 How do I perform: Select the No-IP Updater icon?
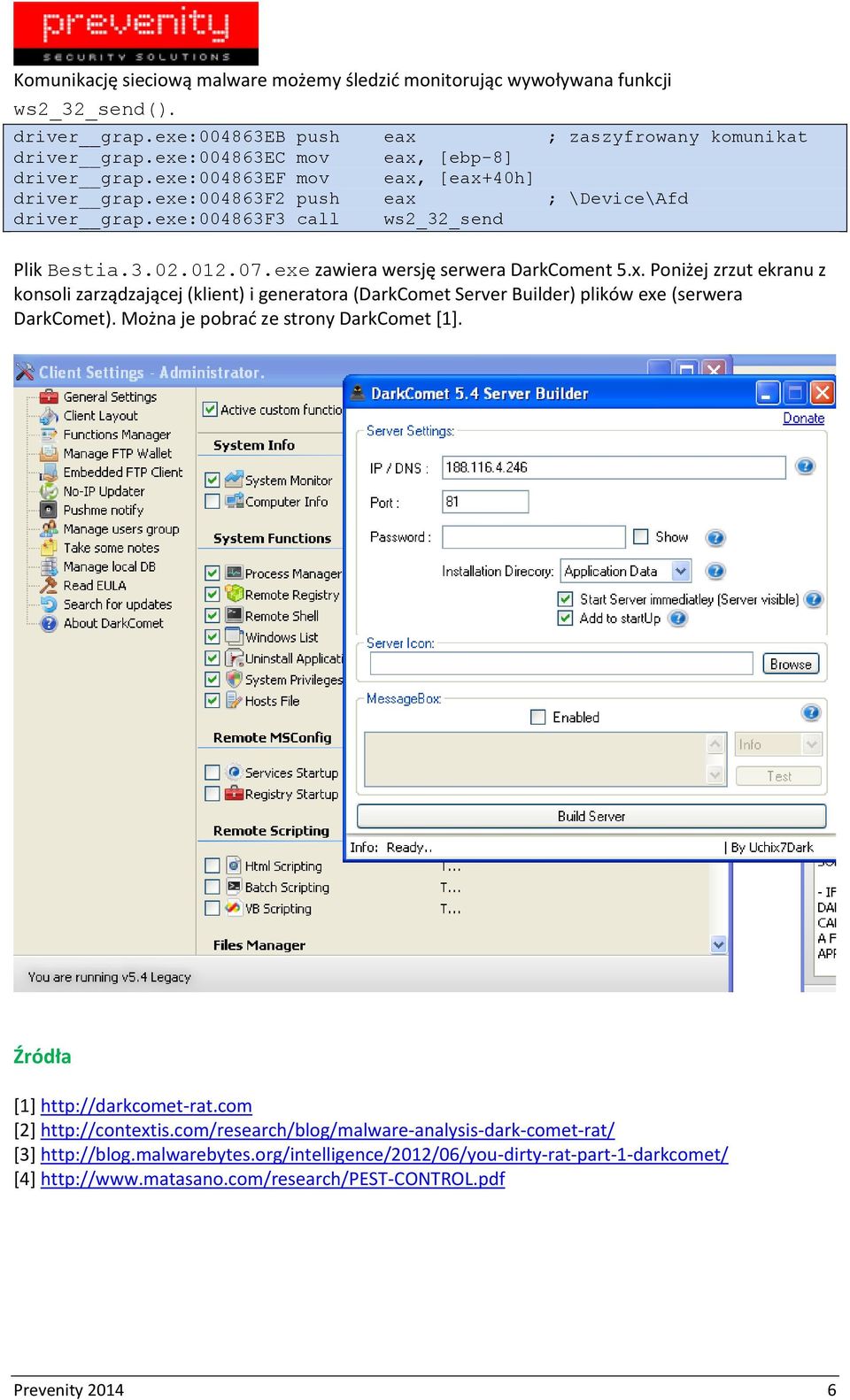pos(49,491)
